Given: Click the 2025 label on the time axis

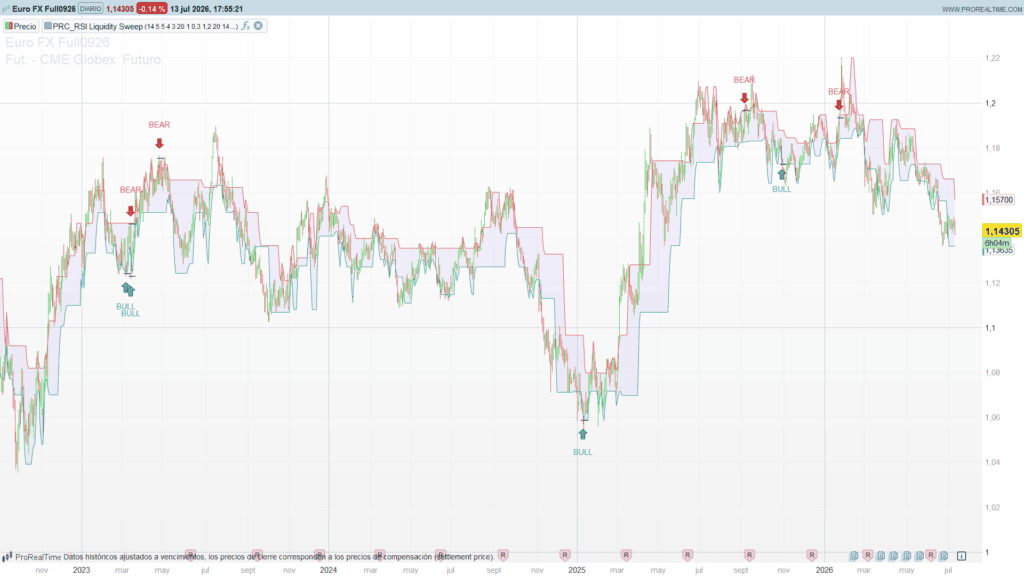Looking at the screenshot, I should click(577, 570).
